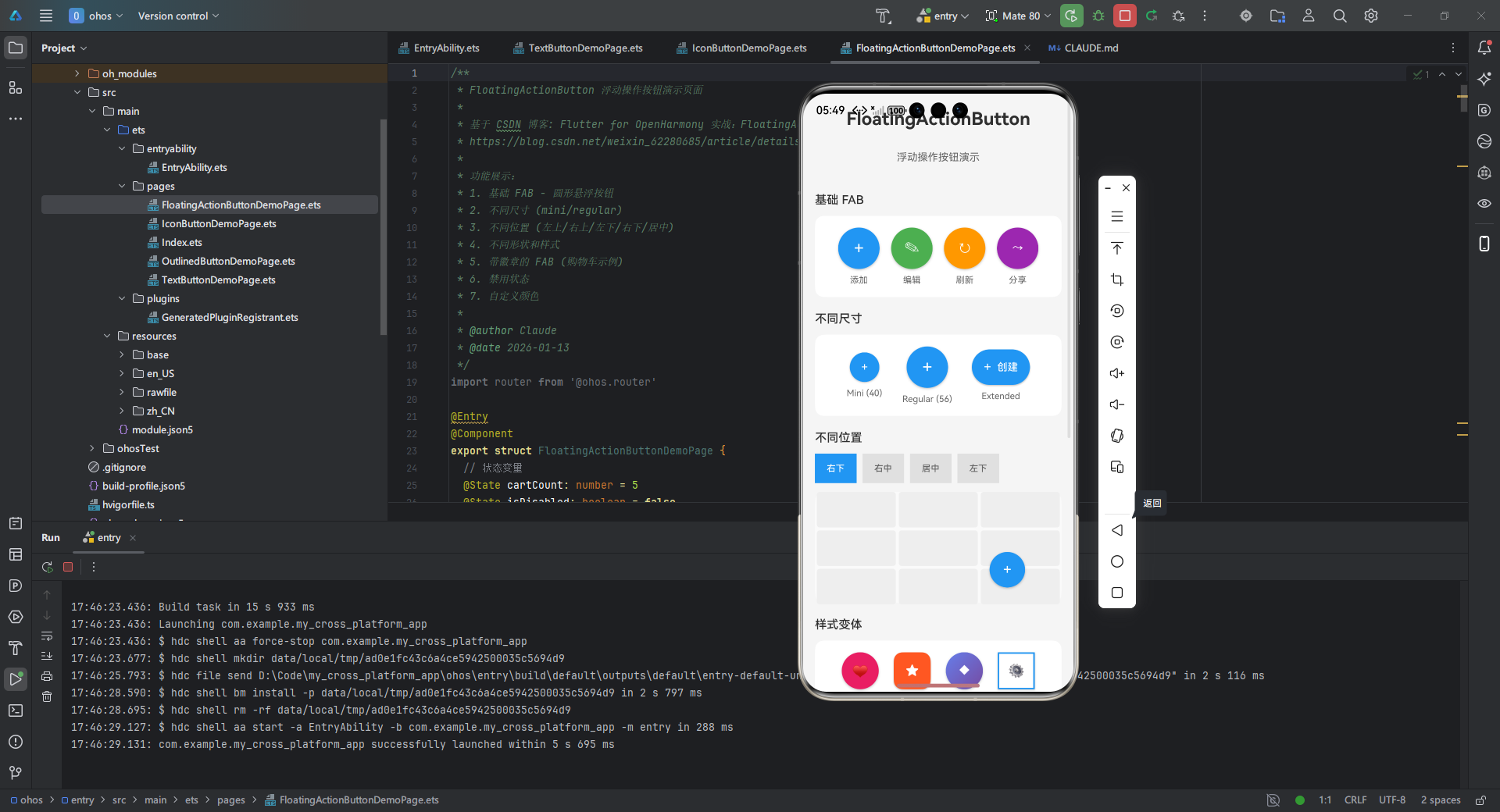The image size is (1500, 812).
Task: Close the FloatingActionButtonDemoPage.ets tab
Action: (1027, 48)
